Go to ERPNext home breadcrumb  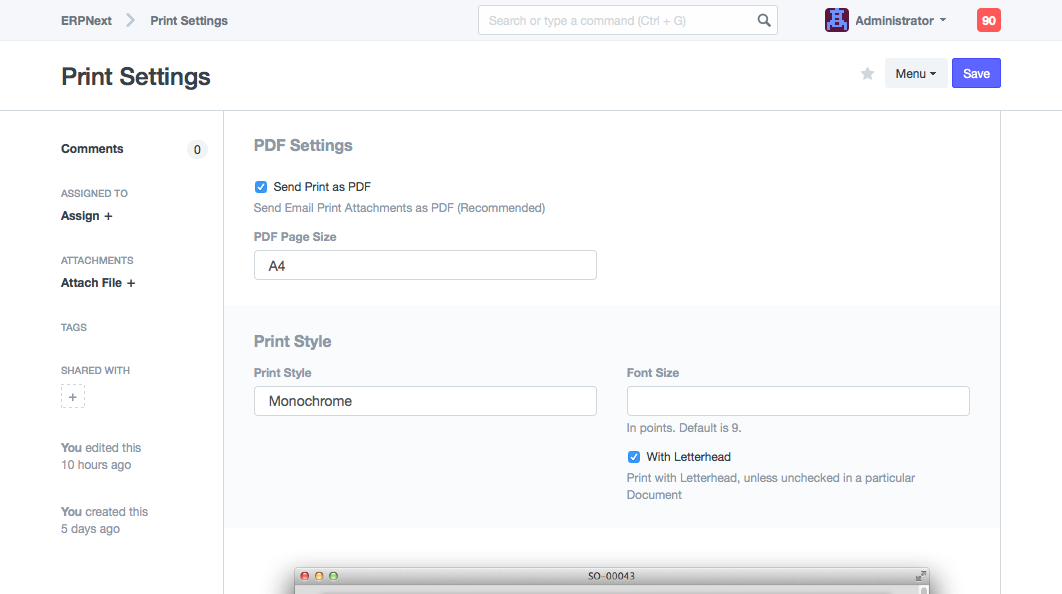tap(86, 20)
